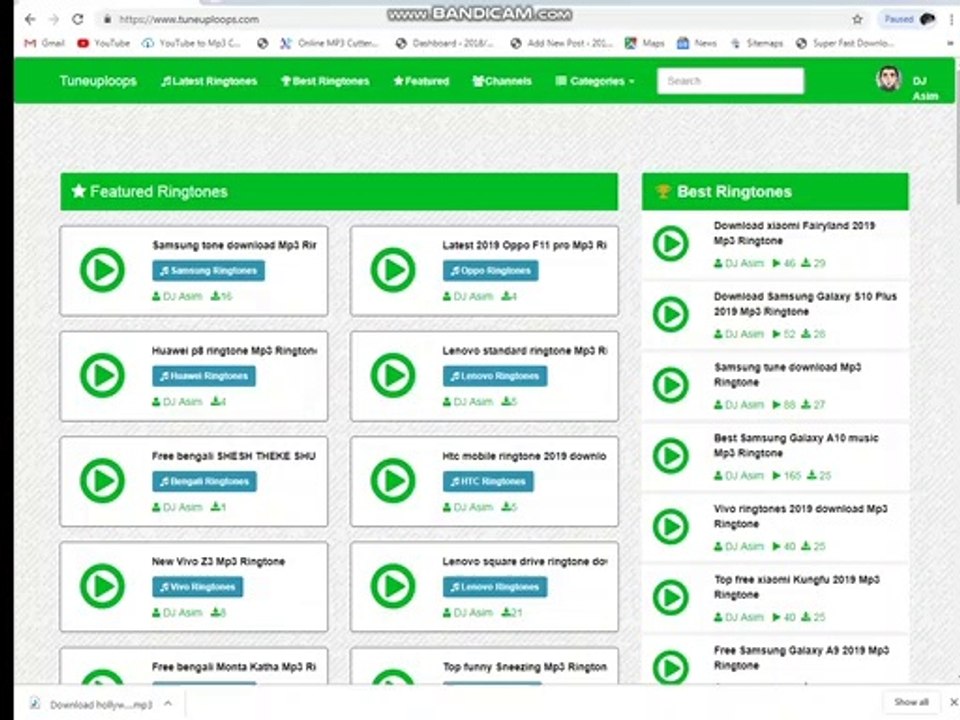Open Lenovo Ringtones tag under Lenovo square drive
Screen dimensions: 960x720
(x=495, y=587)
